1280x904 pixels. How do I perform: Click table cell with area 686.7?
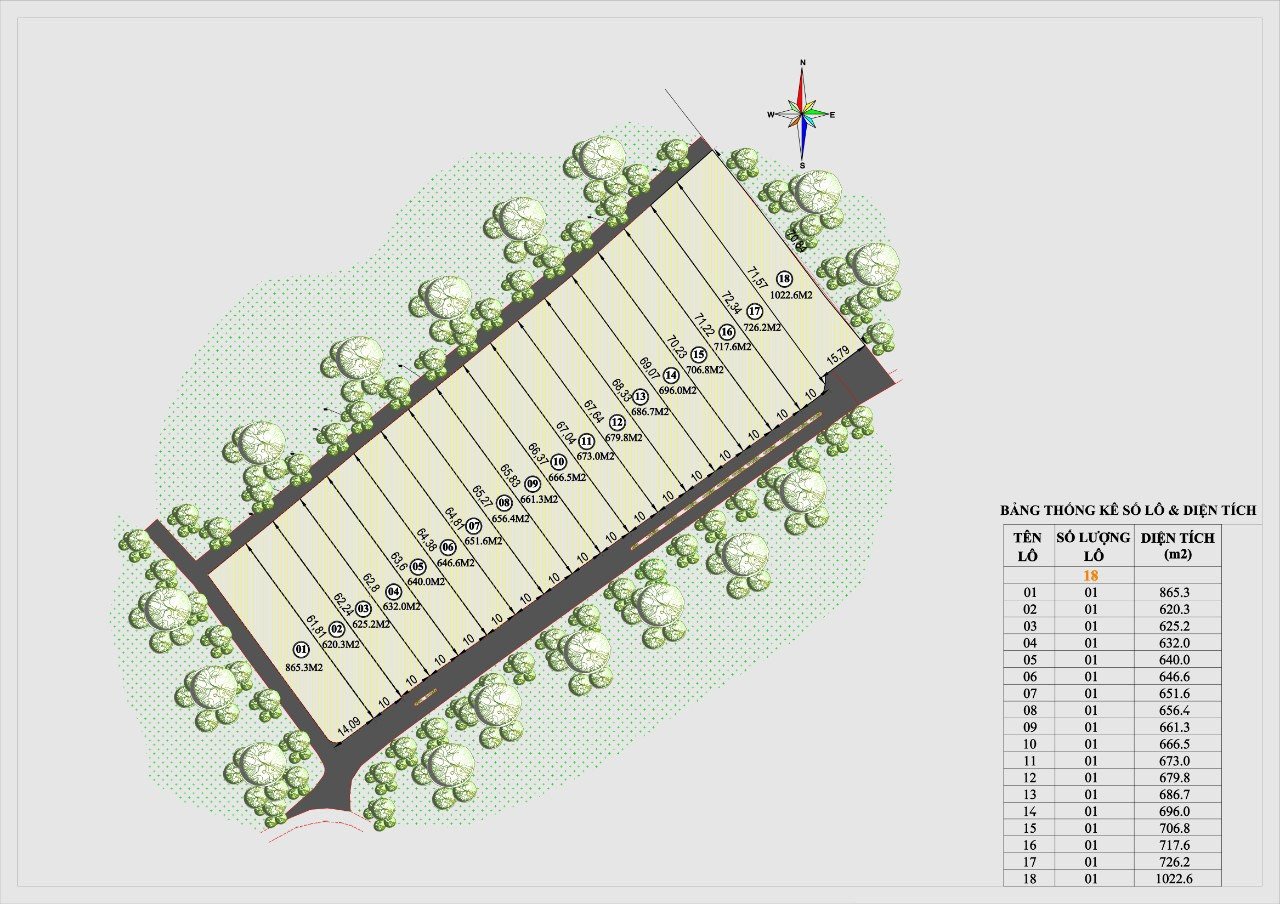(1178, 795)
